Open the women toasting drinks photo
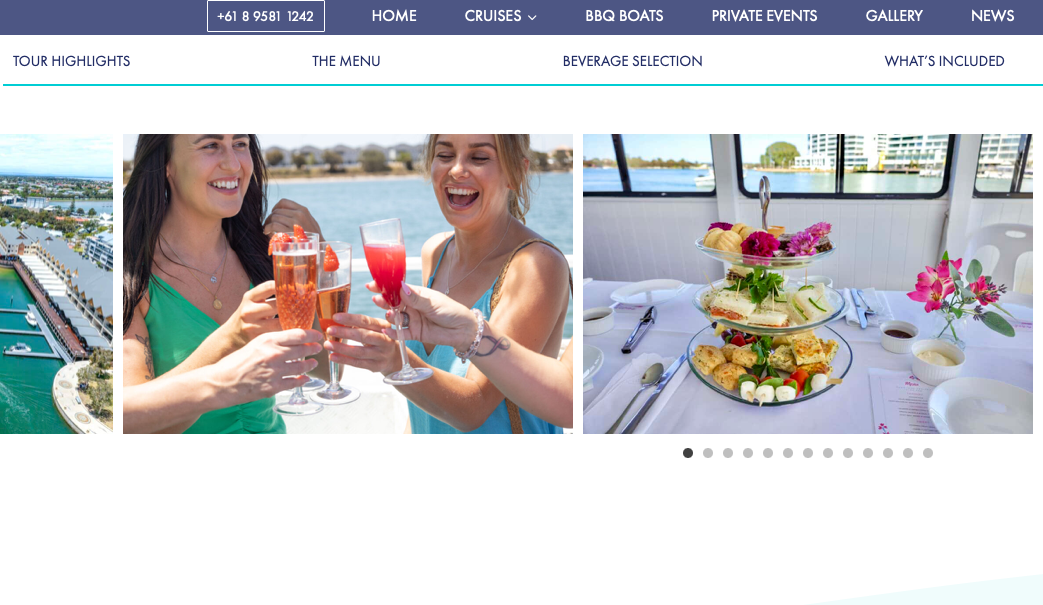Image resolution: width=1043 pixels, height=605 pixels. pyautogui.click(x=348, y=284)
